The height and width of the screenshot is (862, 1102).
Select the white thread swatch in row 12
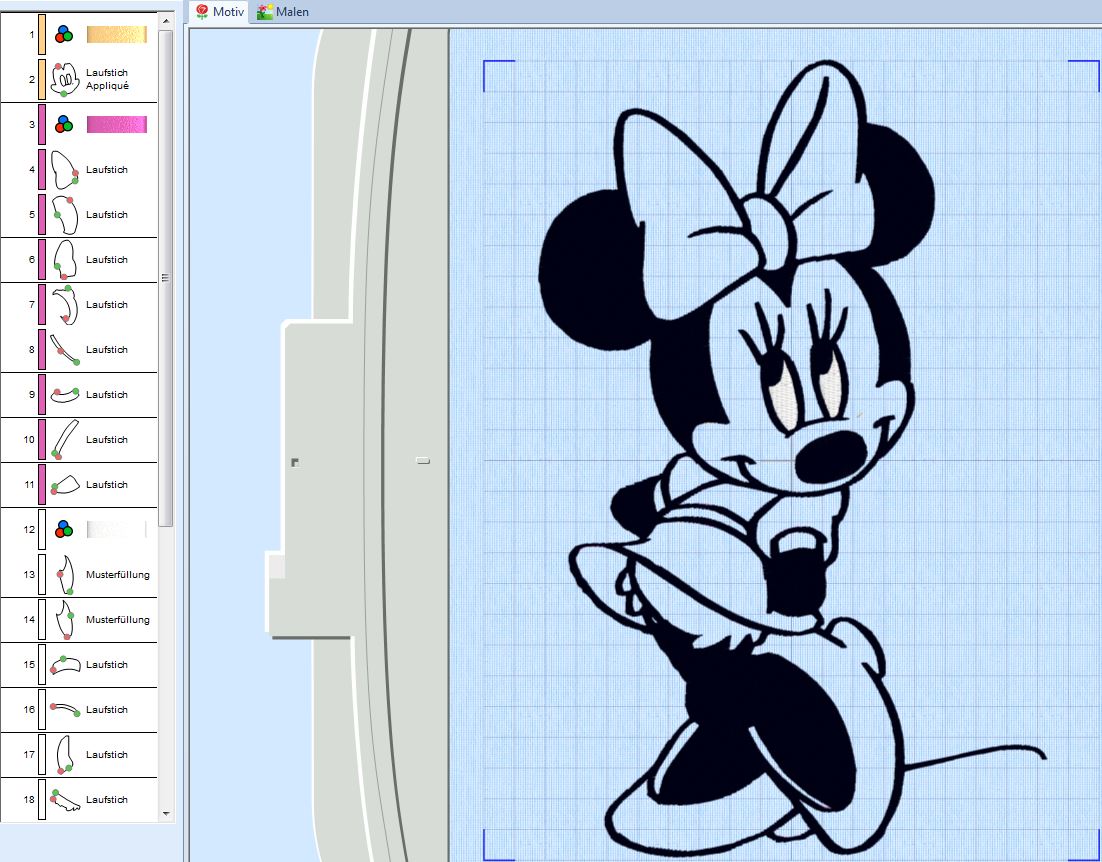coord(117,529)
